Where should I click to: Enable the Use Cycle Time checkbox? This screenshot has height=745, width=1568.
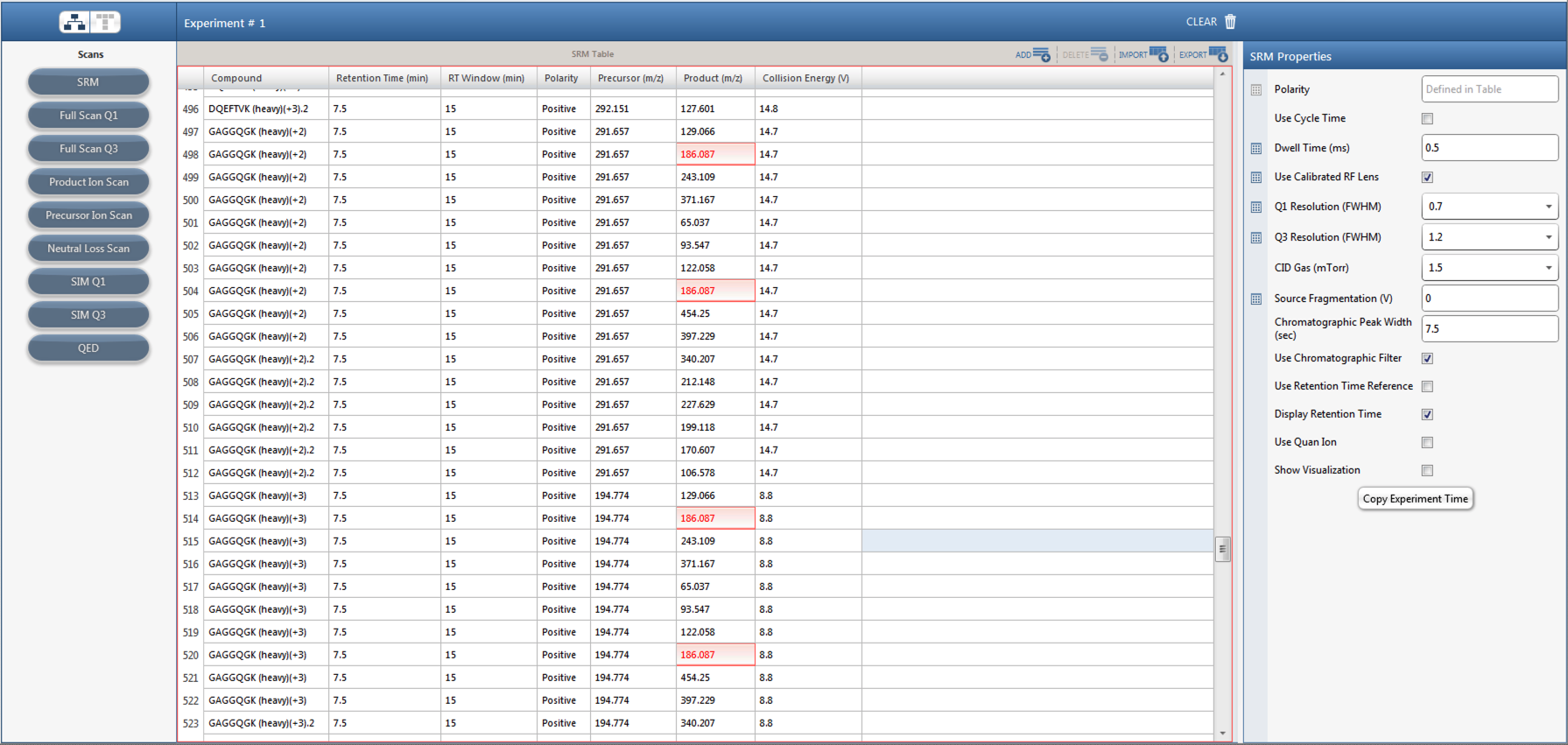coord(1427,119)
